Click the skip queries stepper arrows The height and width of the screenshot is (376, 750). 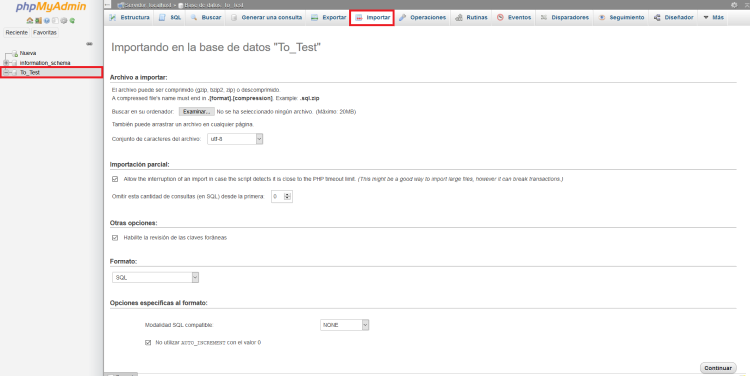tap(287, 196)
